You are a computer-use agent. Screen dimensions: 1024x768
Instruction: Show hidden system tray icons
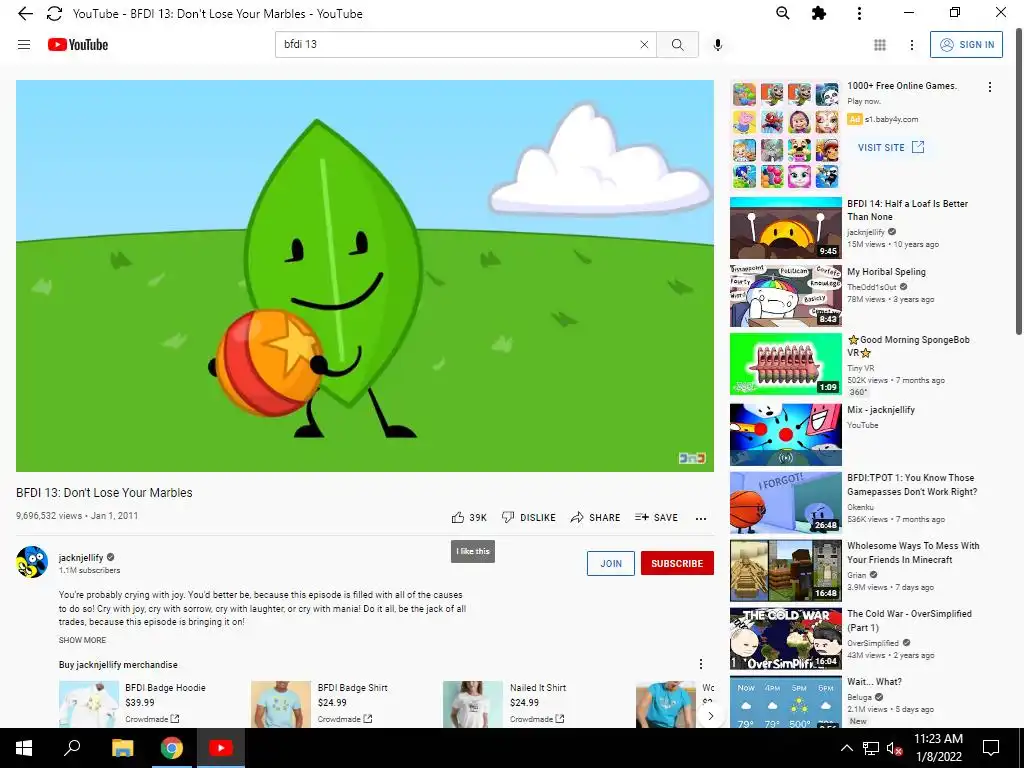point(846,748)
